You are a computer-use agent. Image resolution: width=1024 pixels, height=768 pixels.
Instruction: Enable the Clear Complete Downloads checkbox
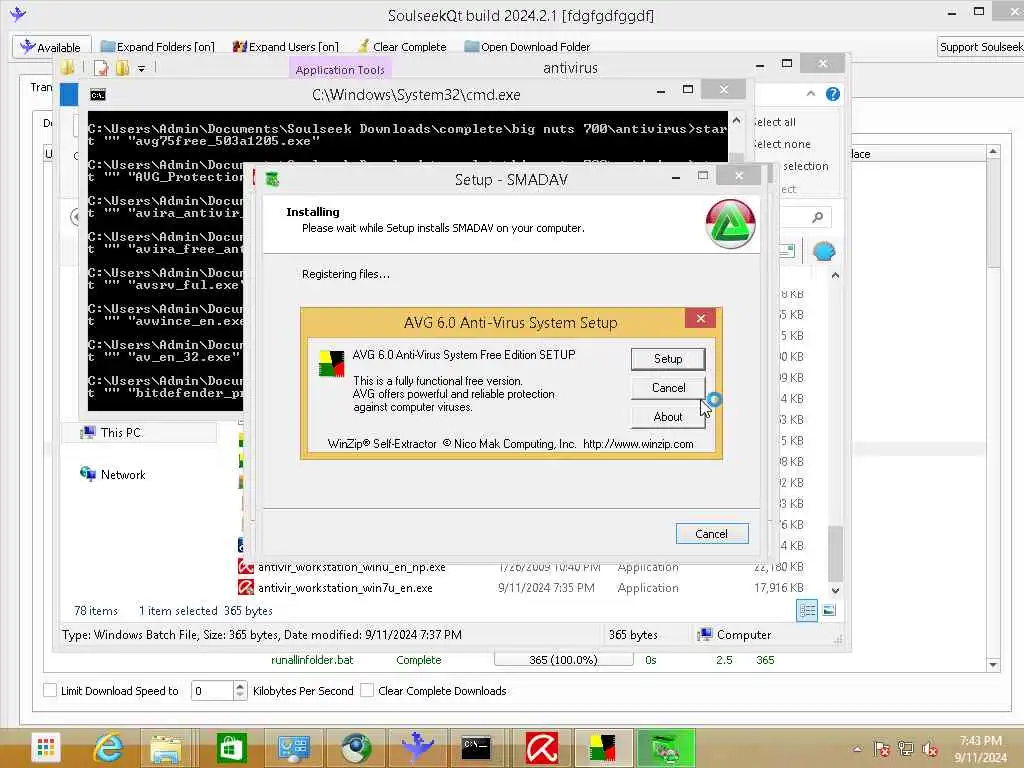(367, 690)
